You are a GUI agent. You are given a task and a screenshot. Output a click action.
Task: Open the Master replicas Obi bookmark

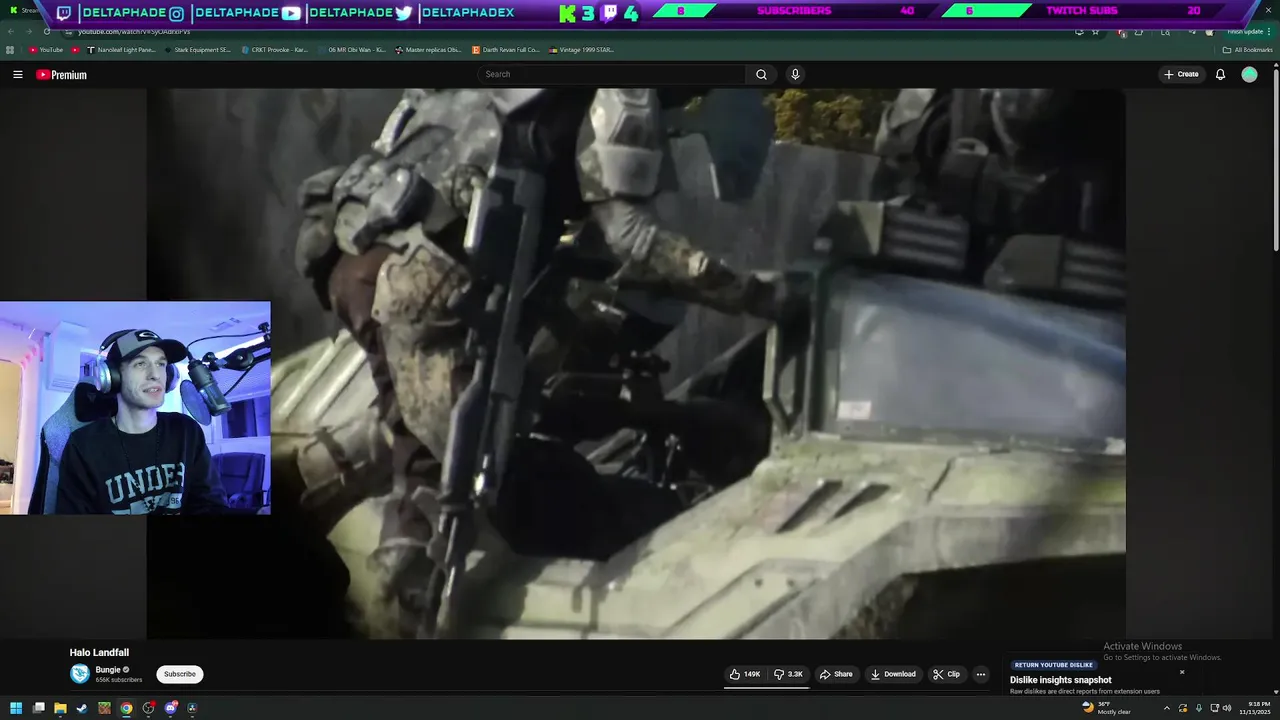click(428, 50)
